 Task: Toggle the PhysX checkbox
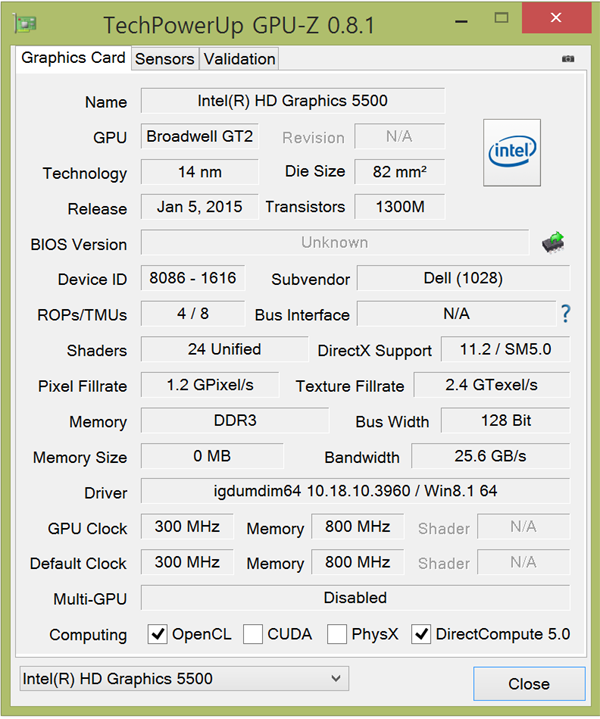337,634
